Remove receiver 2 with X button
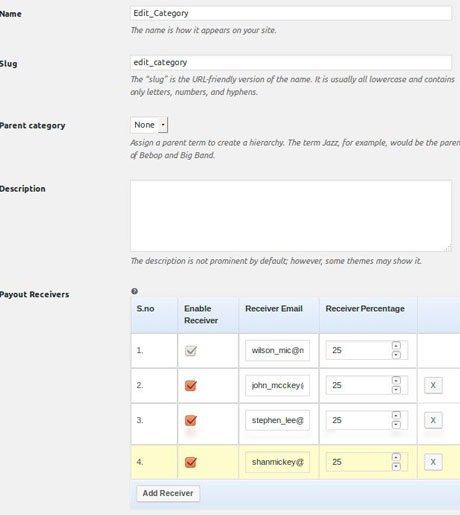The height and width of the screenshot is (515, 460). 433,385
